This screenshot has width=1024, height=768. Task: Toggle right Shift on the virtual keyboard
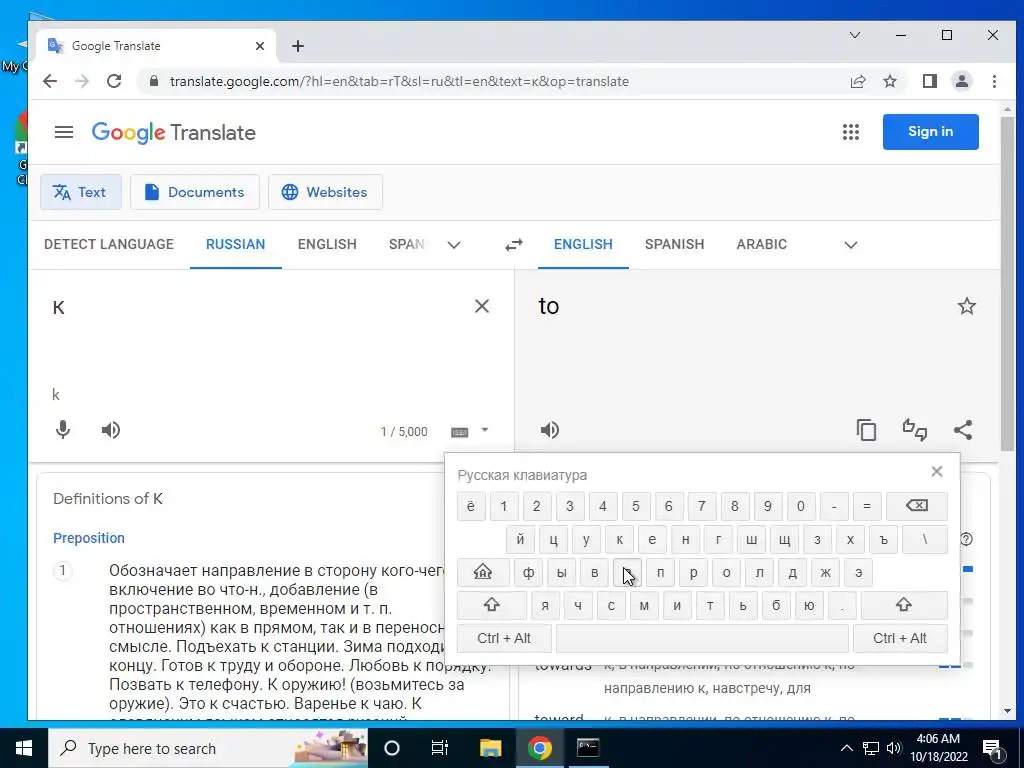[904, 605]
